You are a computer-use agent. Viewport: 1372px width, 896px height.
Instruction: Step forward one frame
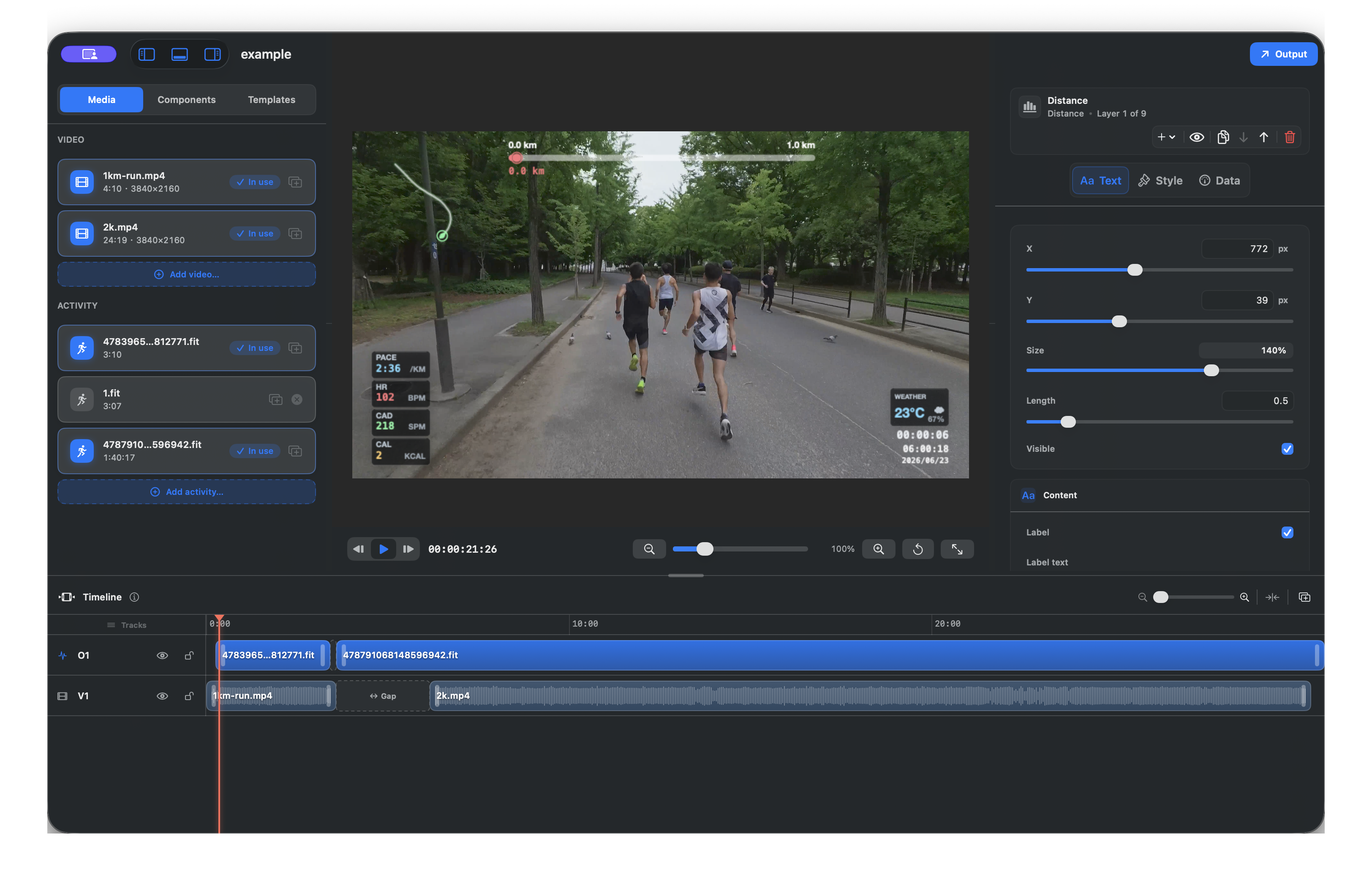click(408, 549)
